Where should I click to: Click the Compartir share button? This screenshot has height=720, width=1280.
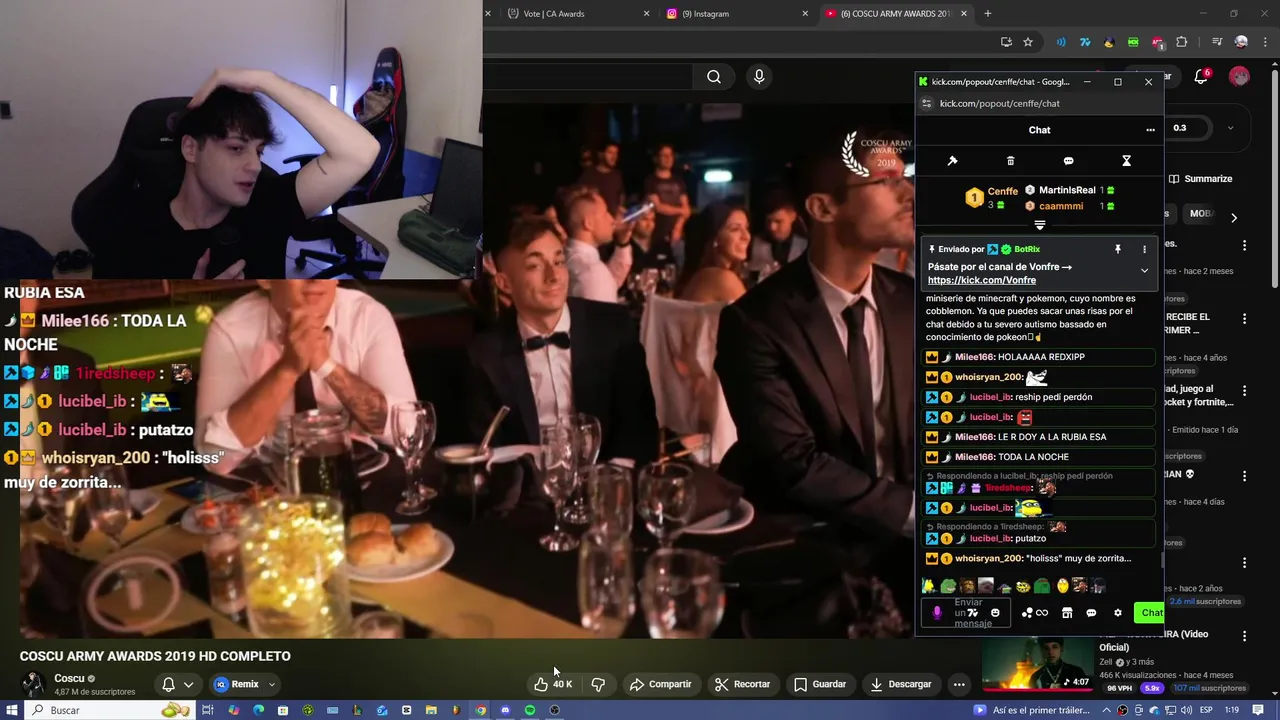[660, 684]
